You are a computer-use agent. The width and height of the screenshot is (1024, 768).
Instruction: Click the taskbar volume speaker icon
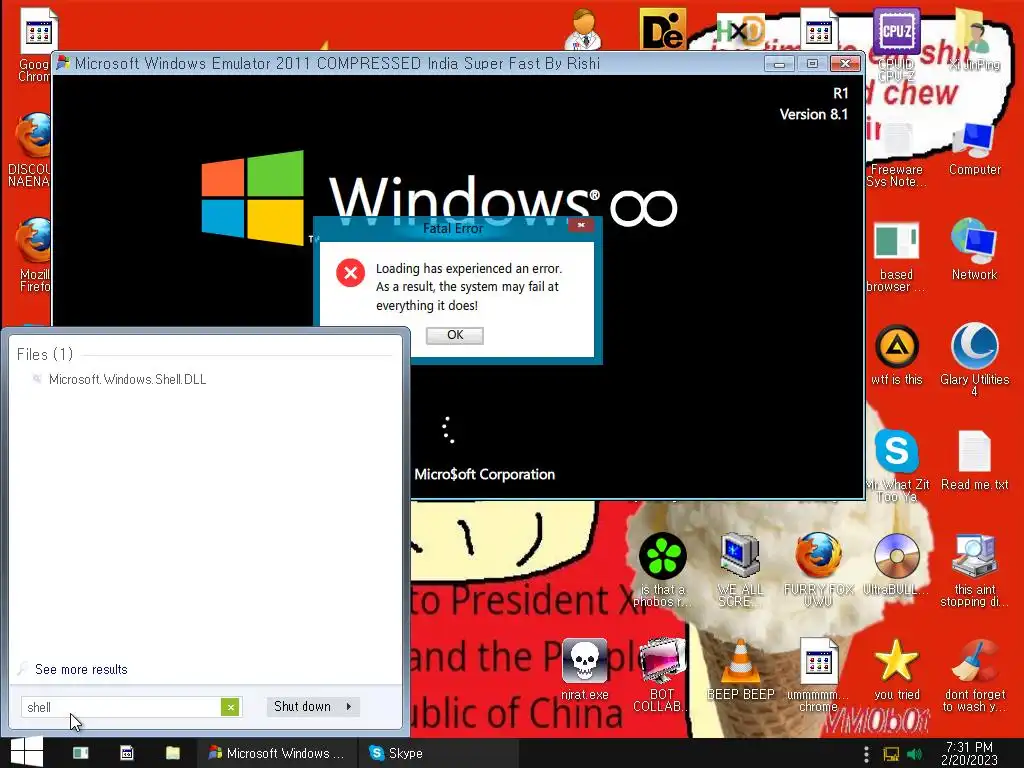click(914, 754)
